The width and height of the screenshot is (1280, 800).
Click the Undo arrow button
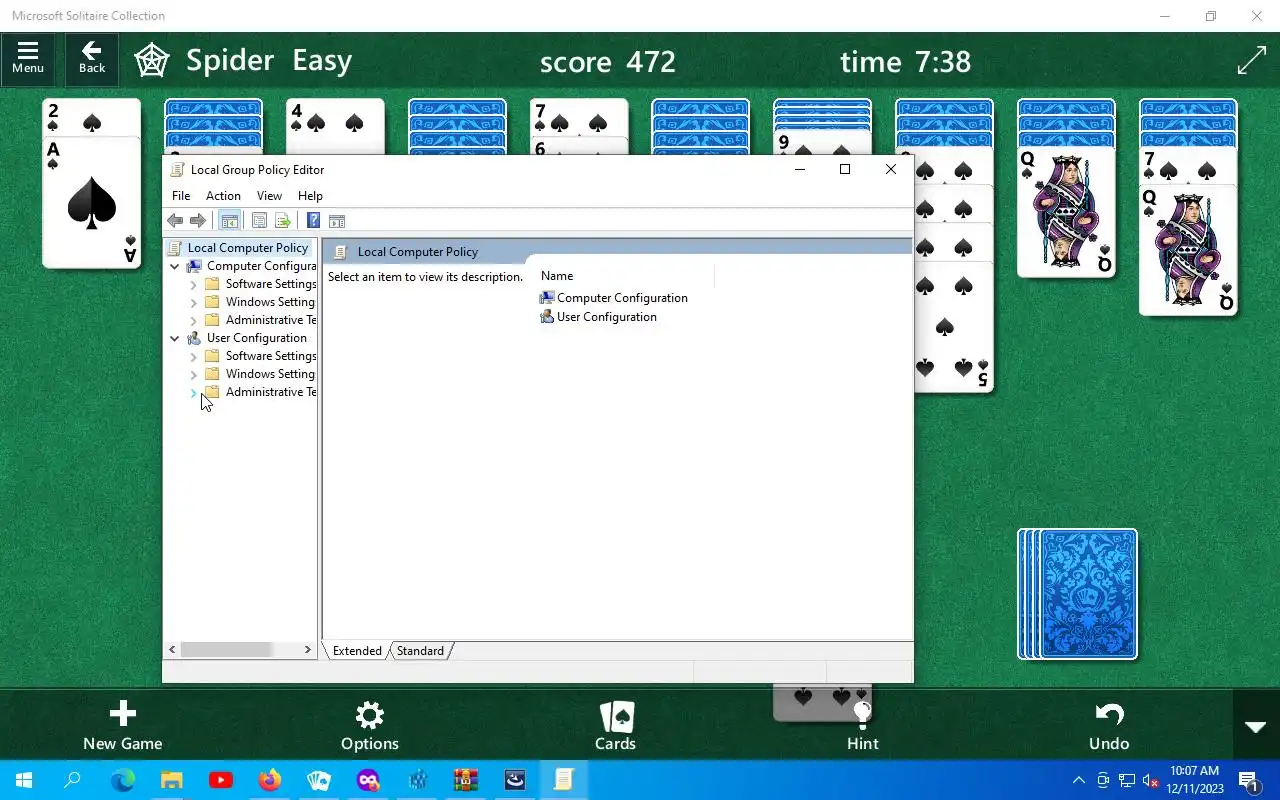1109,727
